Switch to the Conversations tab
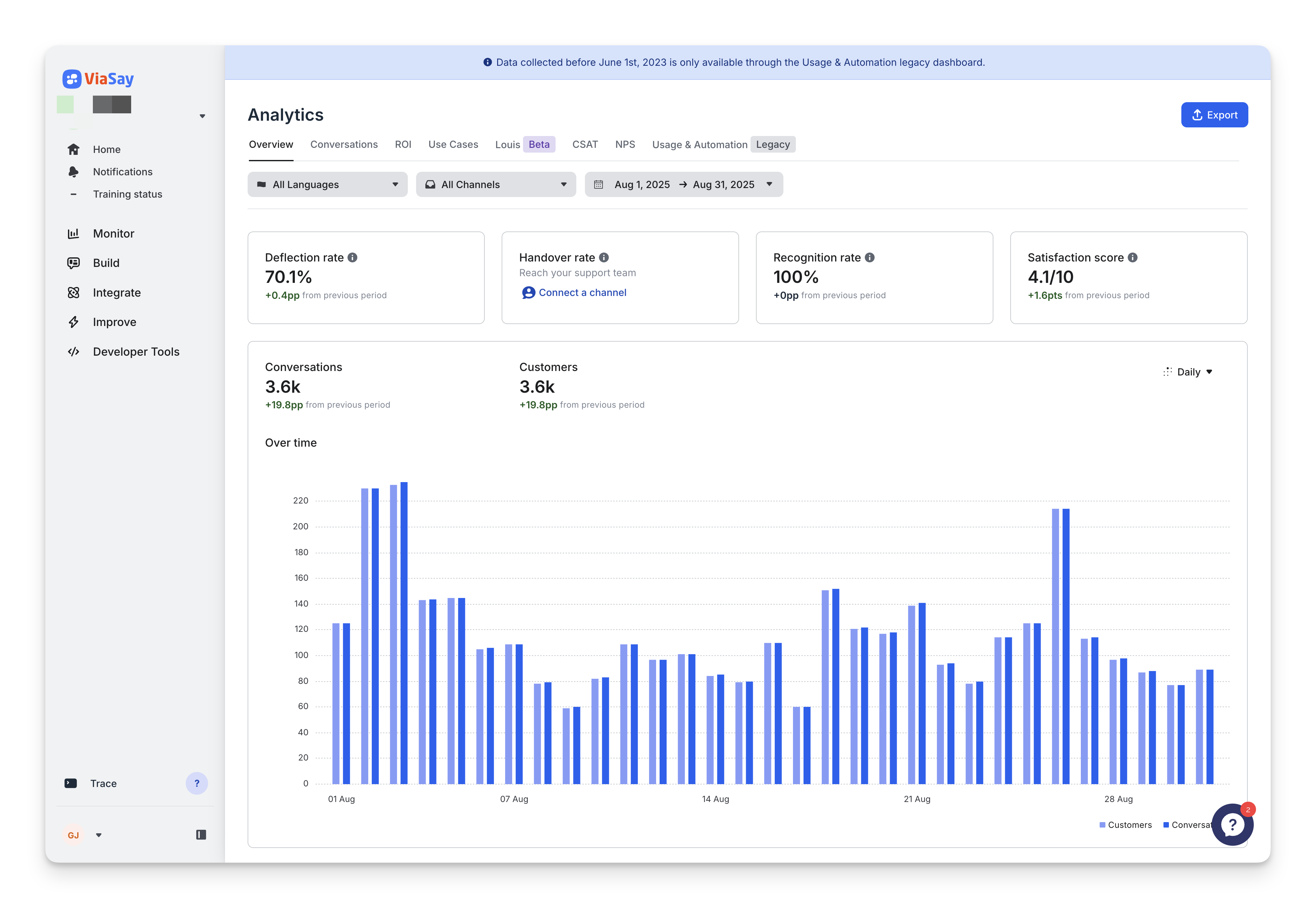The height and width of the screenshot is (908, 1316). click(x=344, y=145)
